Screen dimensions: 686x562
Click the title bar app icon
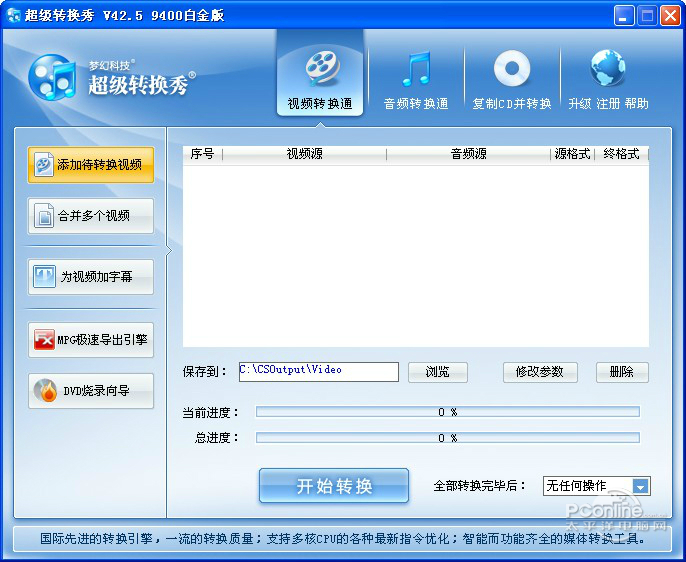(13, 15)
